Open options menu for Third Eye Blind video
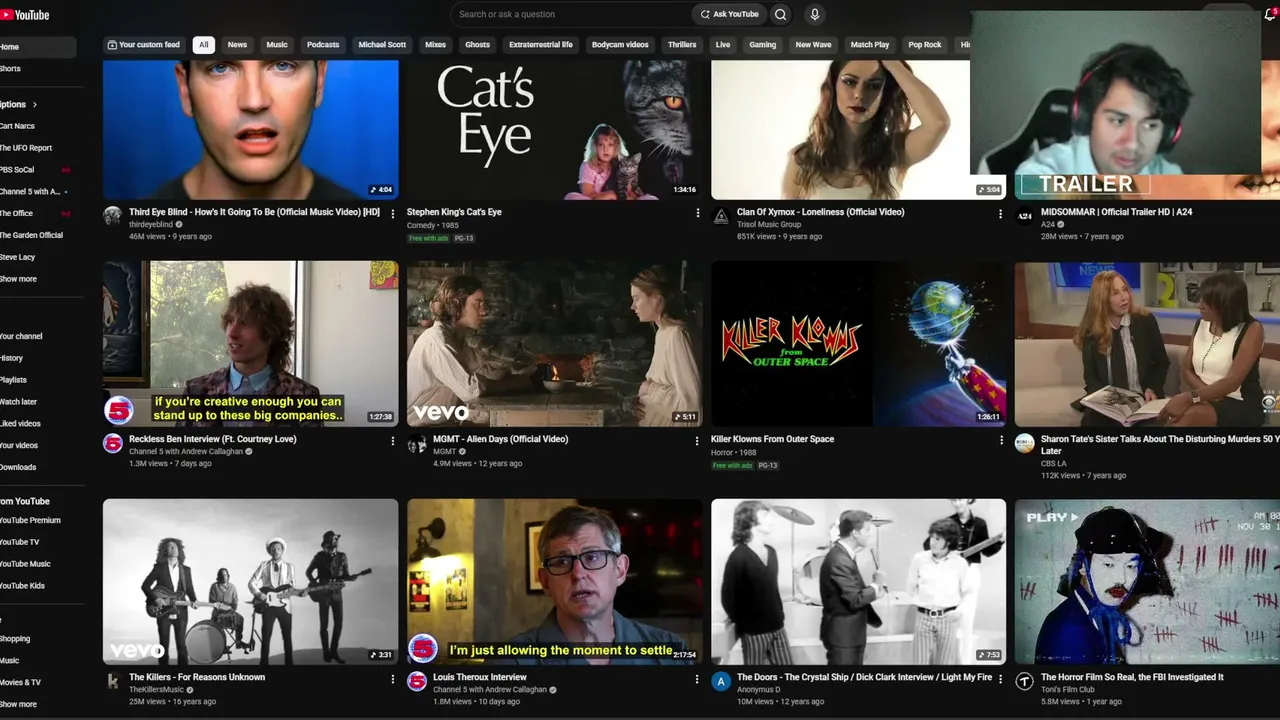 tap(392, 213)
